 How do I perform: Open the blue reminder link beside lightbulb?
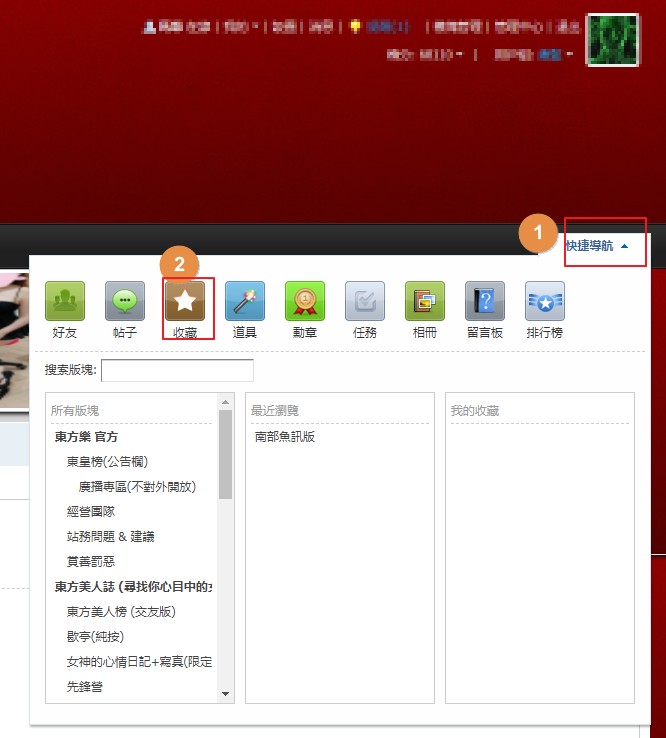point(387,27)
